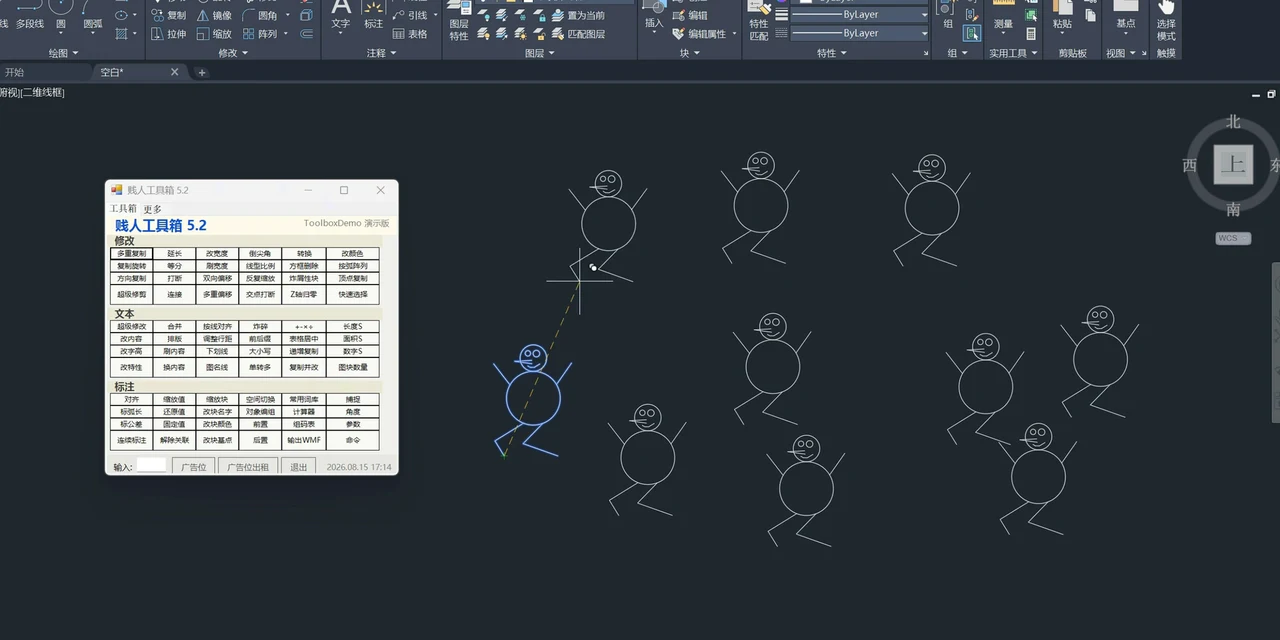Screen dimensions: 1280x640
Task: Click the 快速选择 button in toolbox
Action: (353, 295)
